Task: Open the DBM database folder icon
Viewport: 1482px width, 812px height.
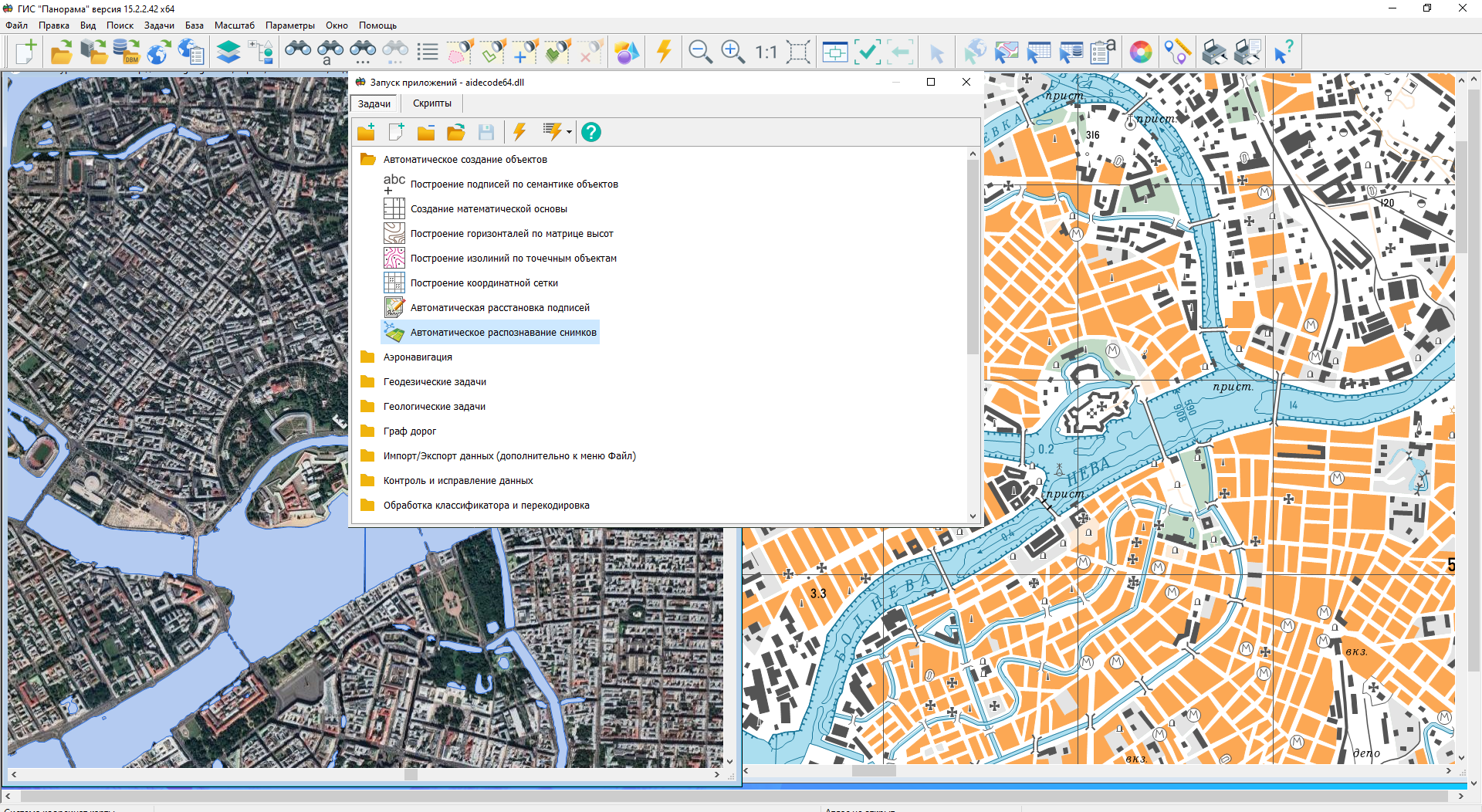Action: coord(126,52)
